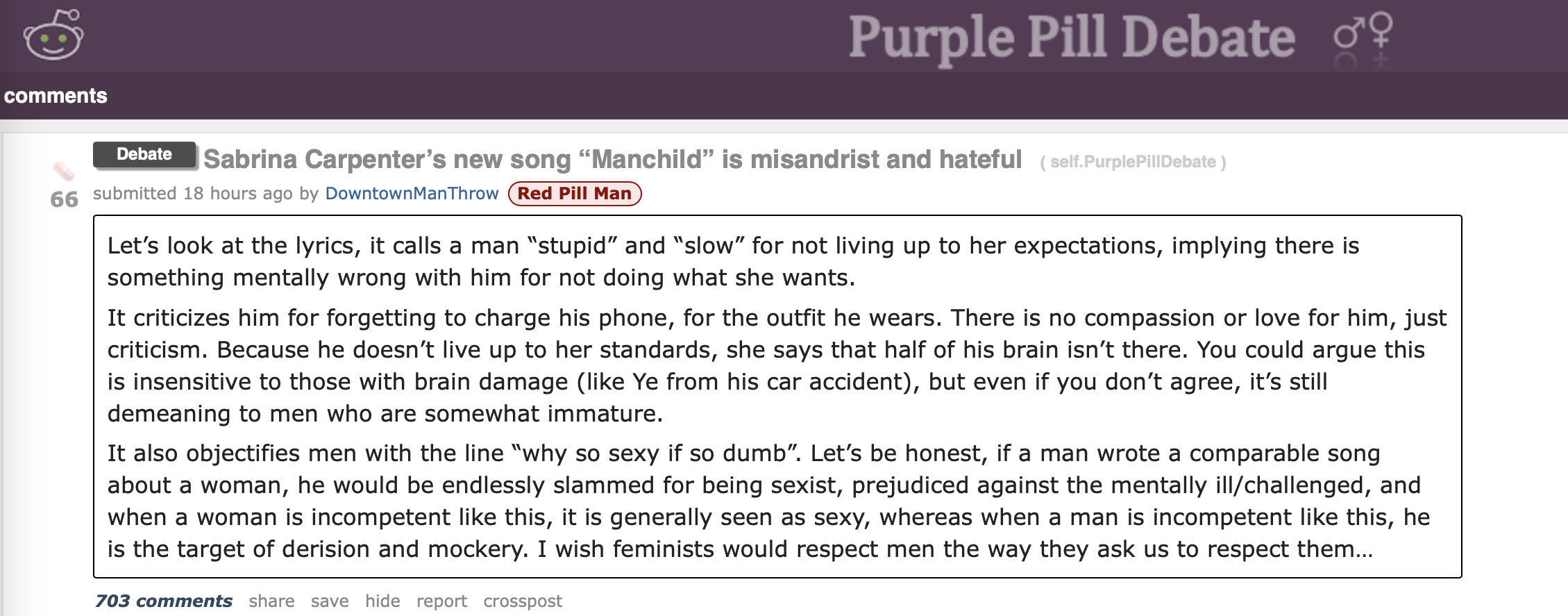Open the 703 comments link
The height and width of the screenshot is (616, 1568).
(164, 601)
